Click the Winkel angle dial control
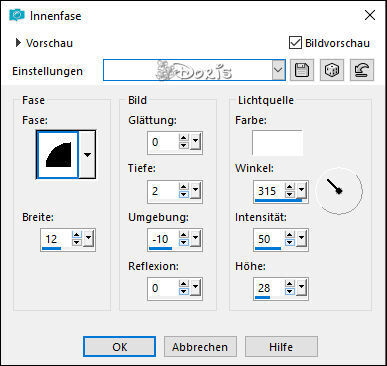This screenshot has height=366, width=387. click(339, 191)
